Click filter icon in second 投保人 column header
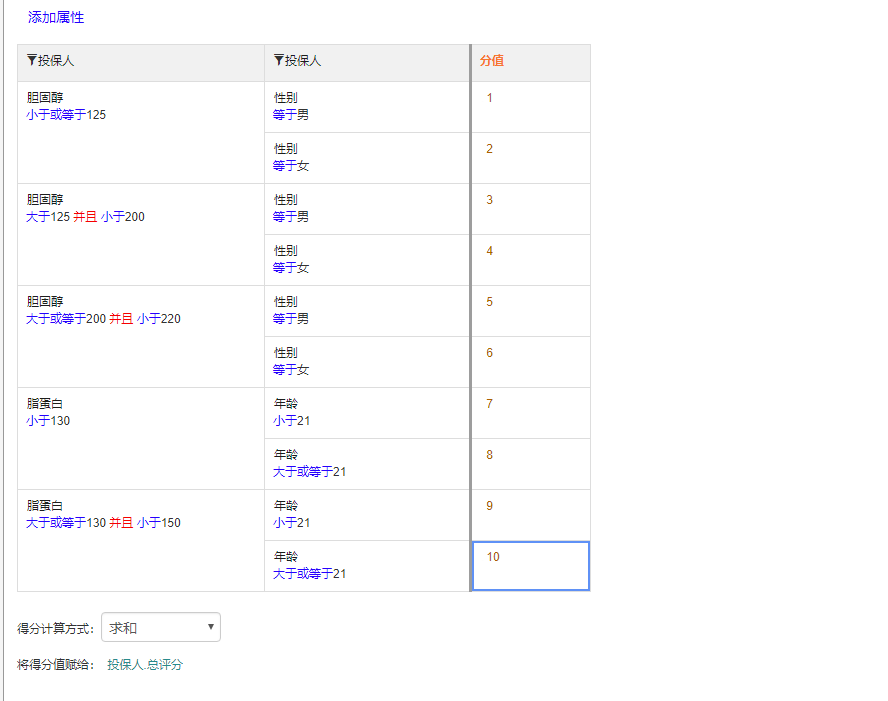The width and height of the screenshot is (888, 701). coord(279,61)
